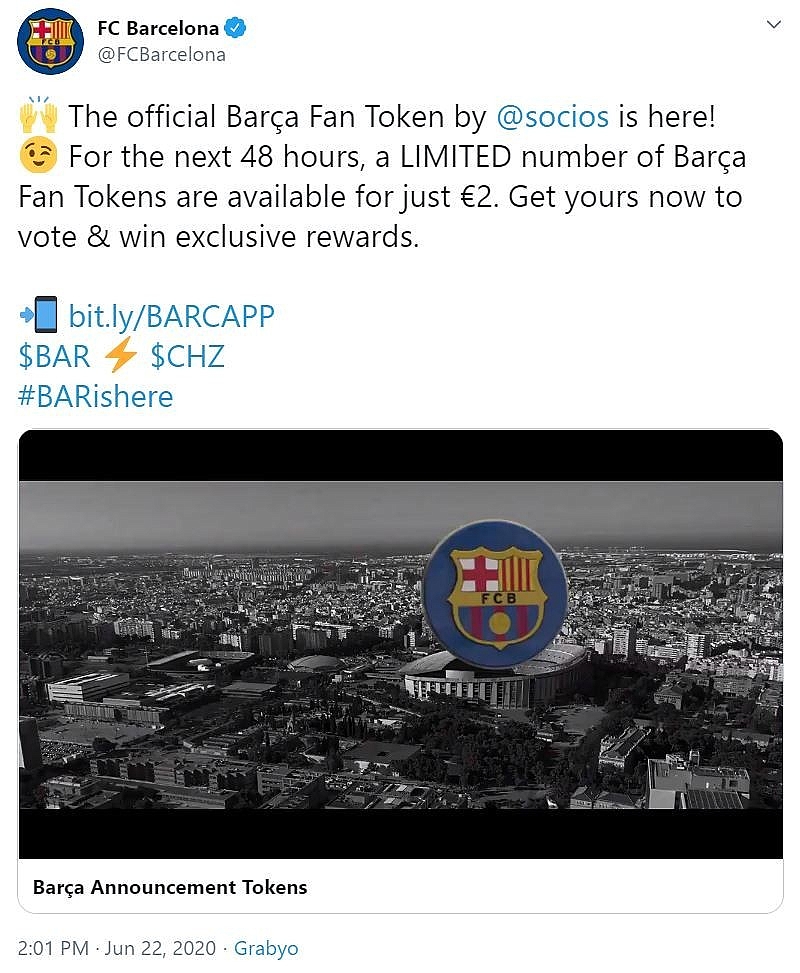The height and width of the screenshot is (973, 800).
Task: Click the Jun 22, 2020 date
Action: tap(160, 949)
